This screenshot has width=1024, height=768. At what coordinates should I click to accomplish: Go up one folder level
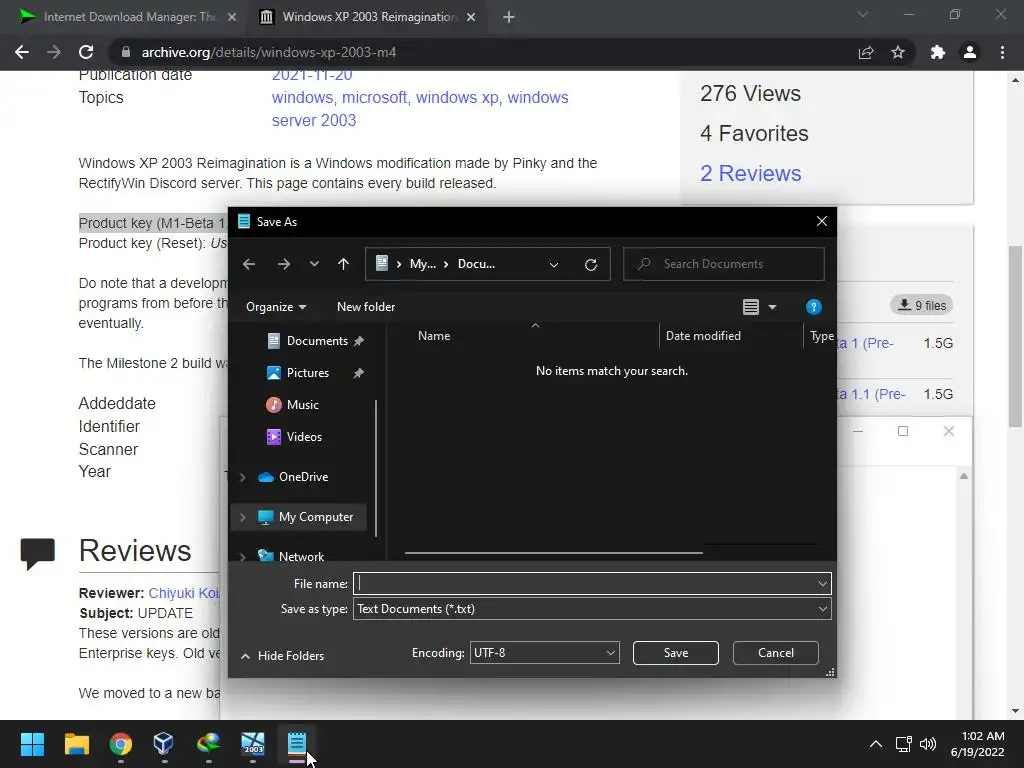(344, 264)
